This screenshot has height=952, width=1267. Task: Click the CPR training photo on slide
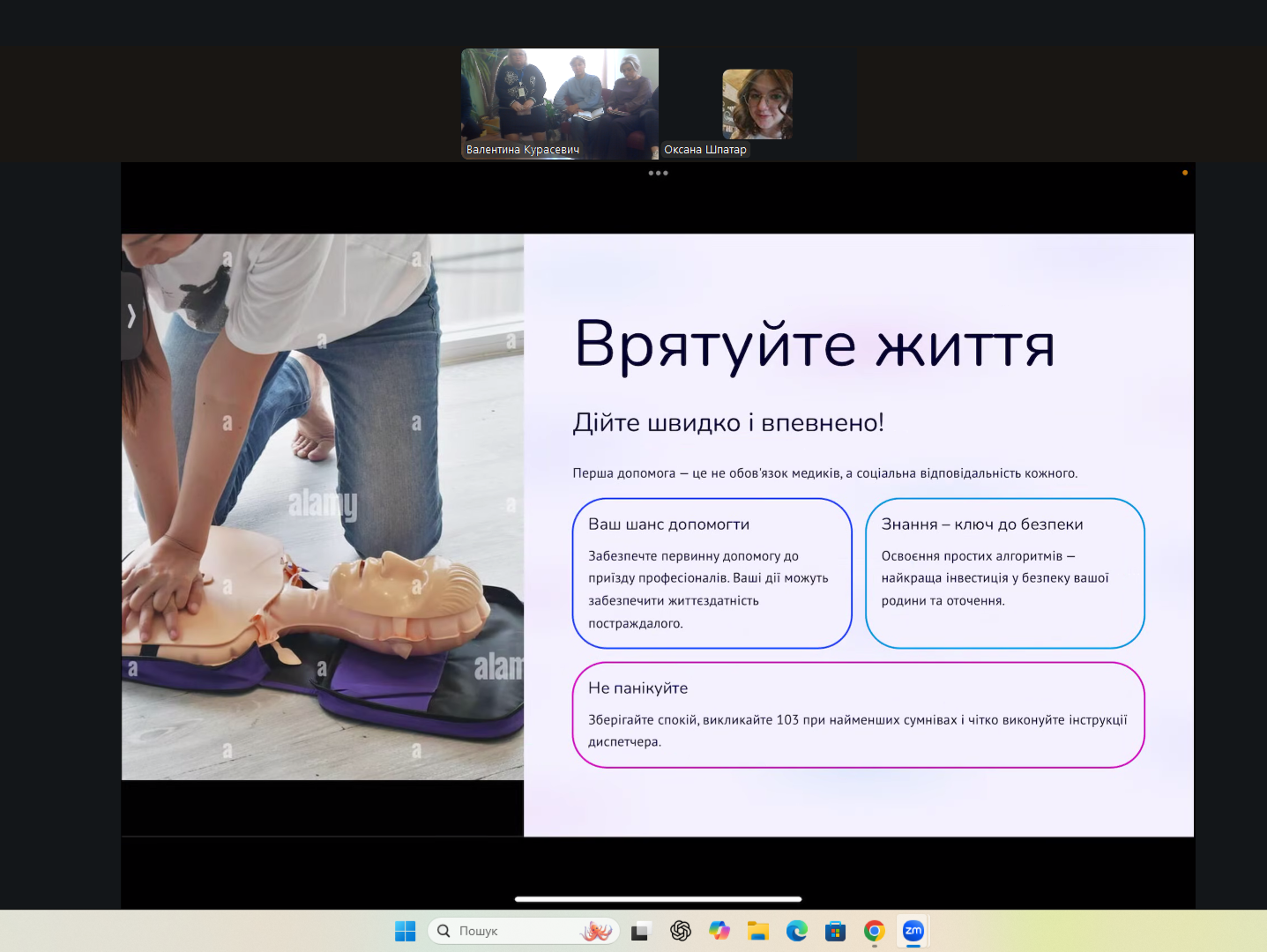(323, 507)
